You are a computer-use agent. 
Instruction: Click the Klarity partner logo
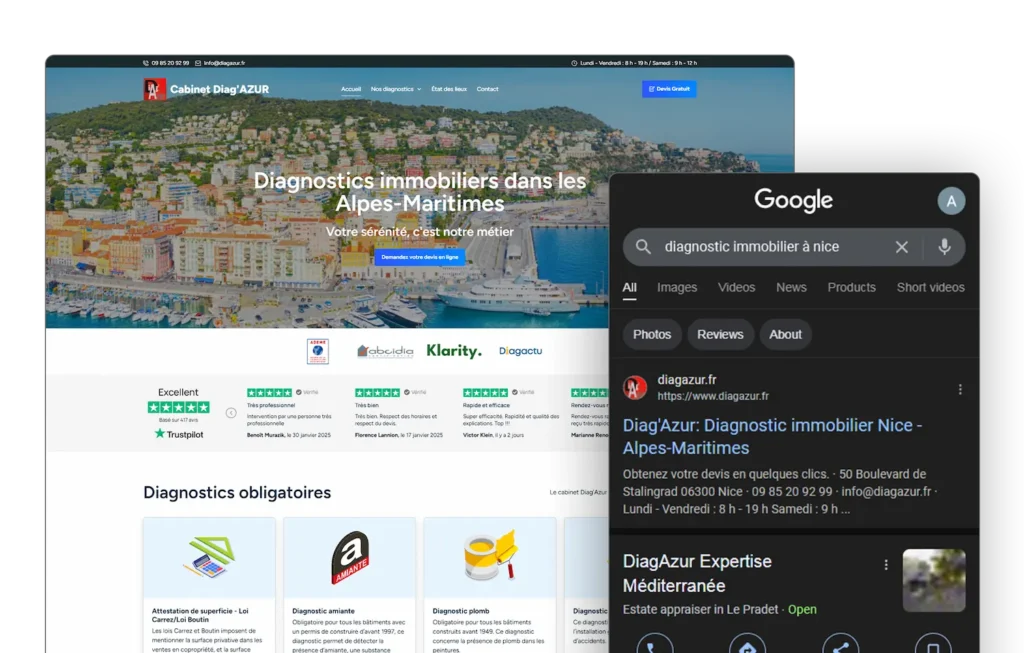point(453,351)
